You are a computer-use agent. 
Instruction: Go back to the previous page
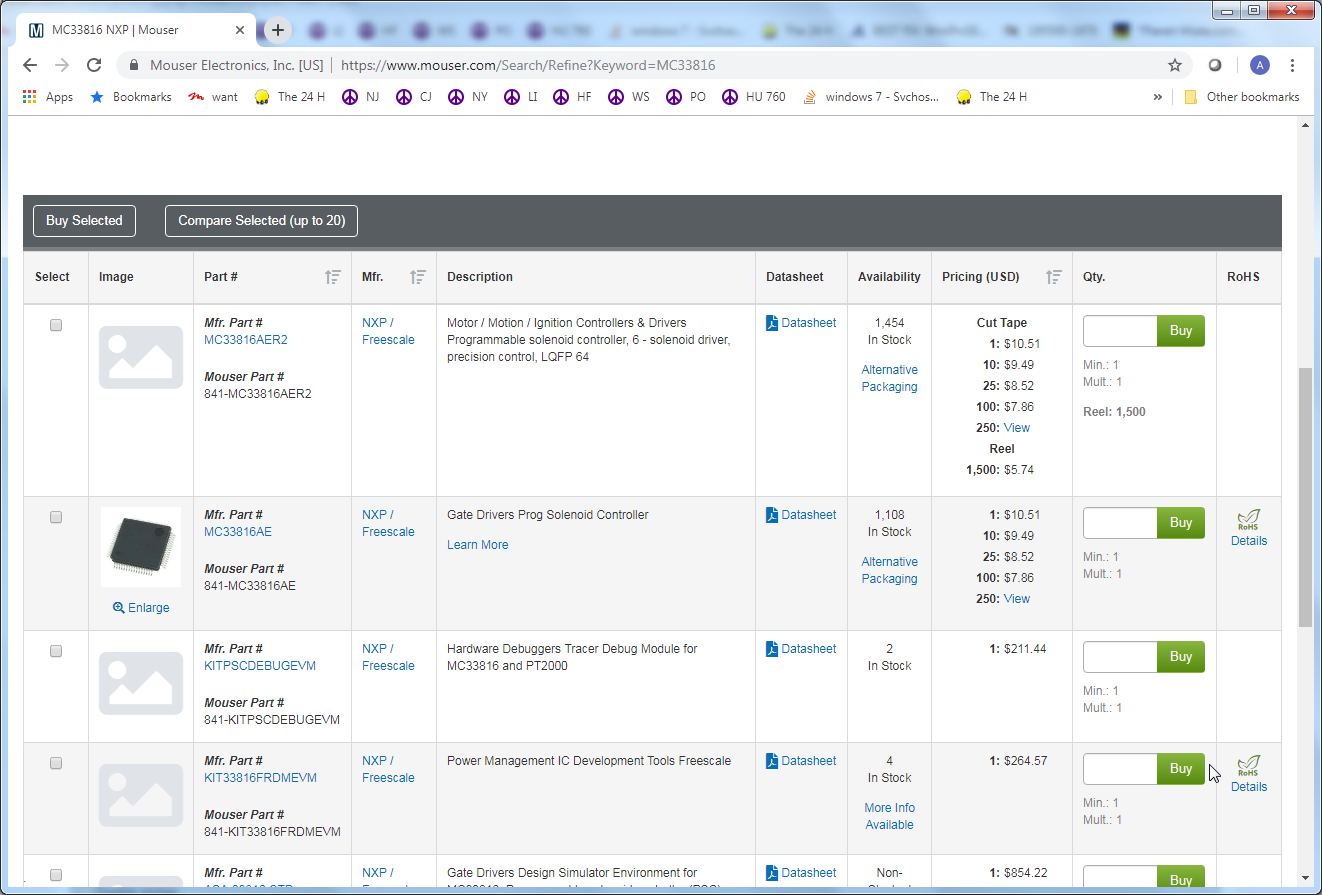30,65
